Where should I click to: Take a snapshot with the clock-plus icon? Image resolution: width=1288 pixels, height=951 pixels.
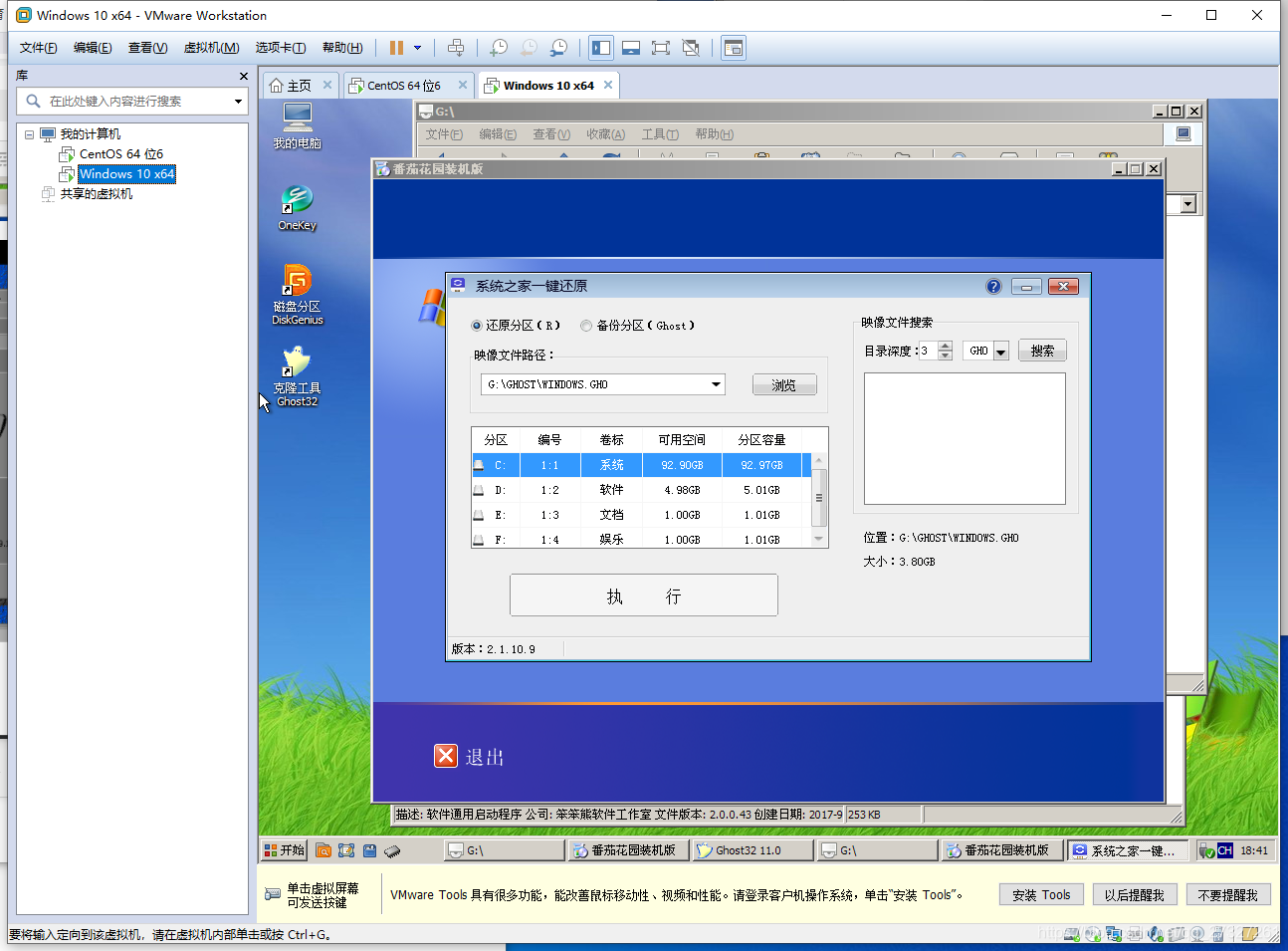pyautogui.click(x=499, y=48)
